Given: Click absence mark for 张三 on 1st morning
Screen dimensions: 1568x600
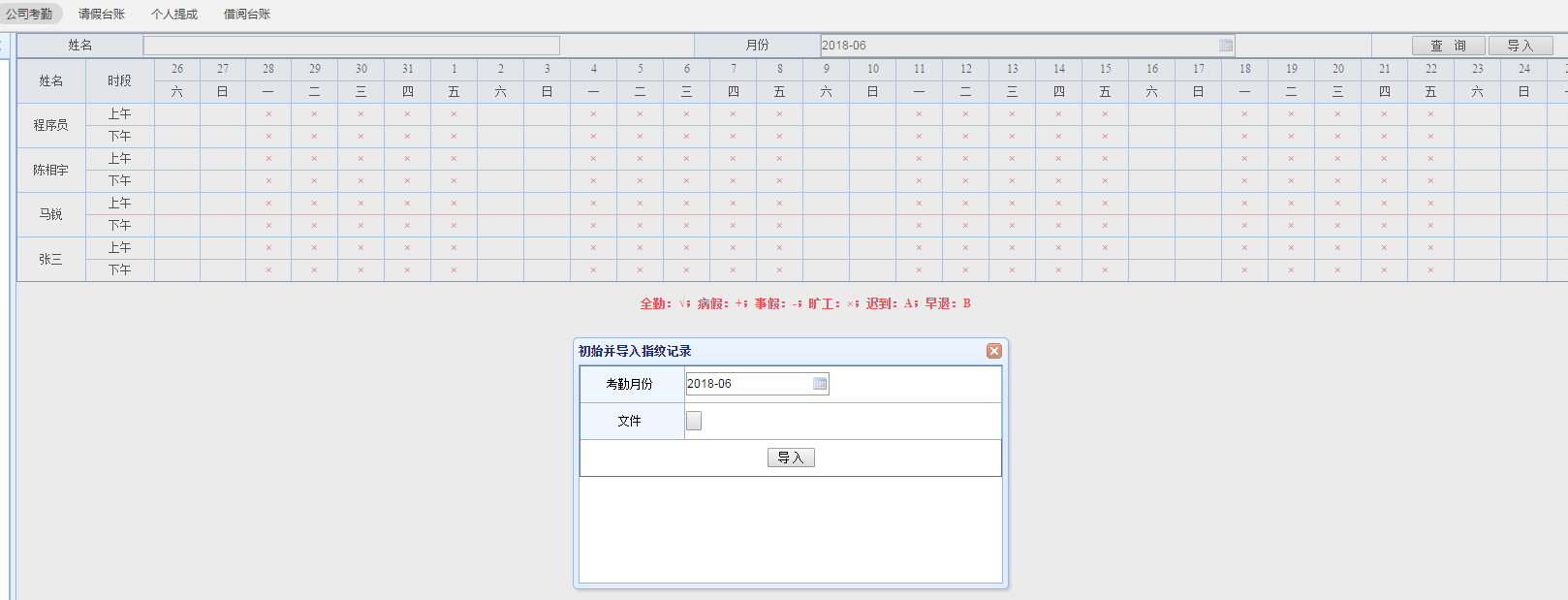Looking at the screenshot, I should [454, 248].
